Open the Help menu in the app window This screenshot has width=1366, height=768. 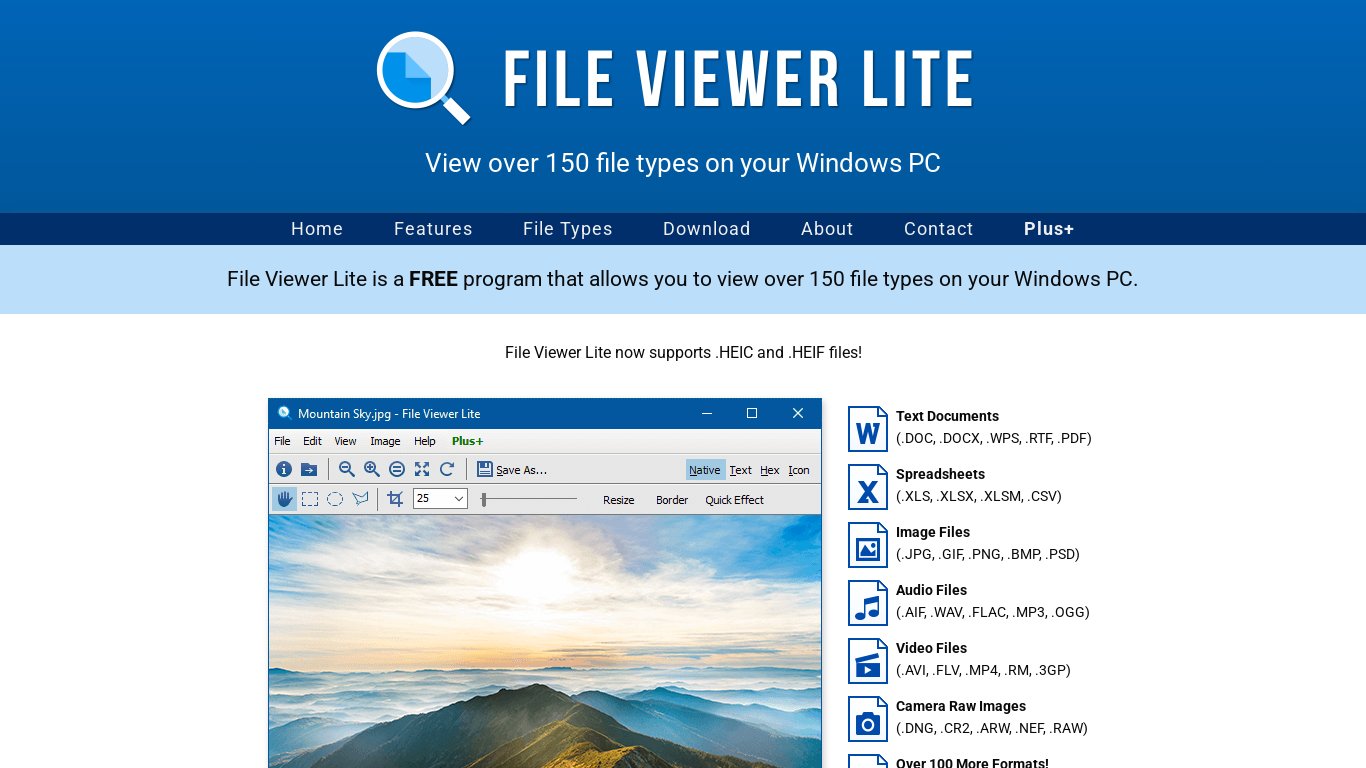tap(425, 441)
